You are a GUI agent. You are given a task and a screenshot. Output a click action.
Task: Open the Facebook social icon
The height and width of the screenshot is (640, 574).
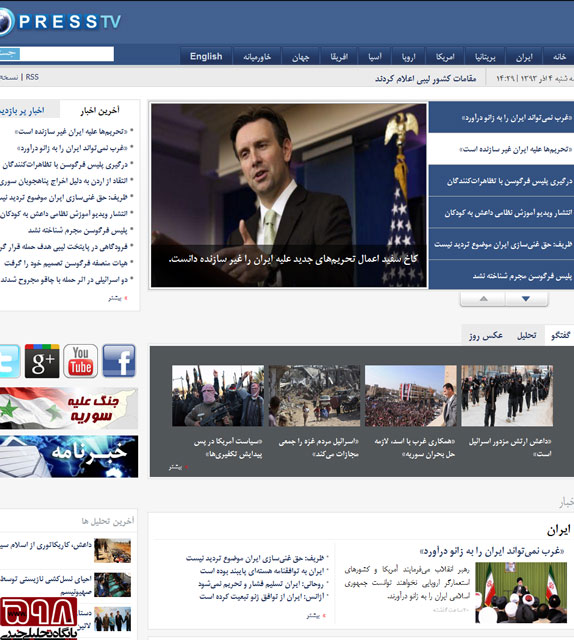pos(119,361)
